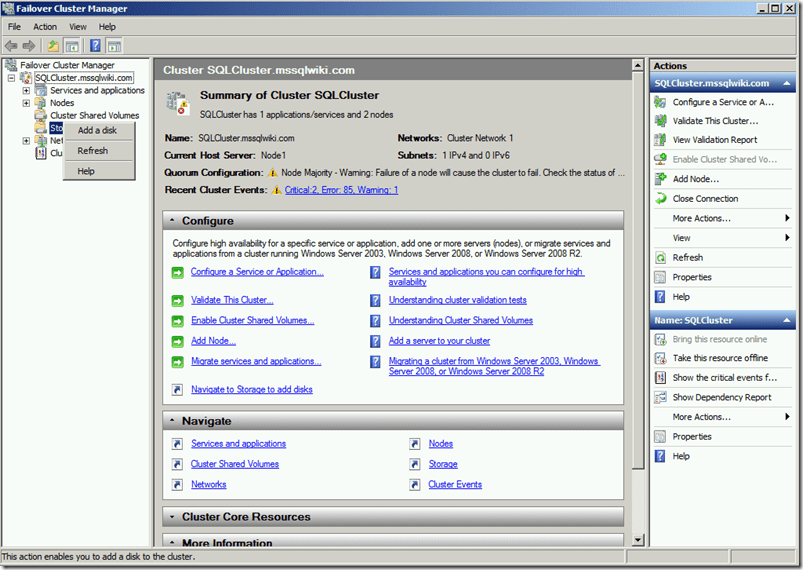Viewport: 803px width, 570px height.
Task: Toggle the Show/Hide Action Pane icon
Action: pyautogui.click(x=114, y=45)
